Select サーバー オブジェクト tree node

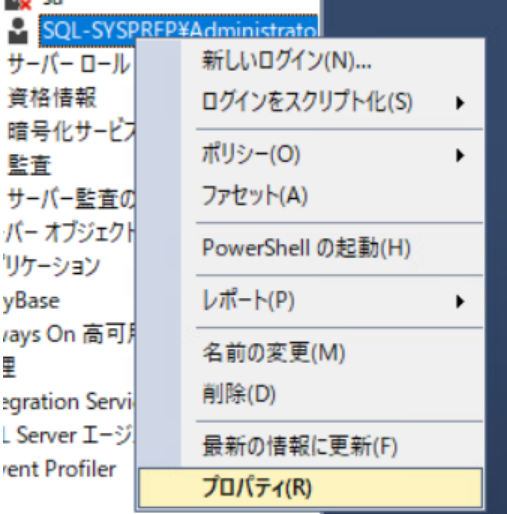pyautogui.click(x=69, y=233)
